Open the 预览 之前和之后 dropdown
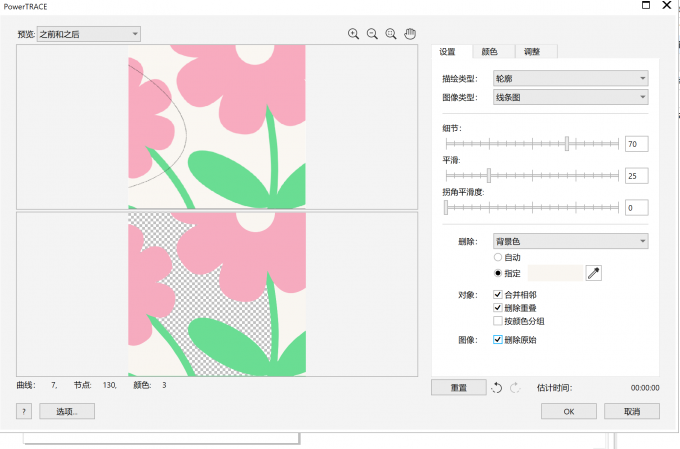This screenshot has height=449, width=680. [x=88, y=34]
